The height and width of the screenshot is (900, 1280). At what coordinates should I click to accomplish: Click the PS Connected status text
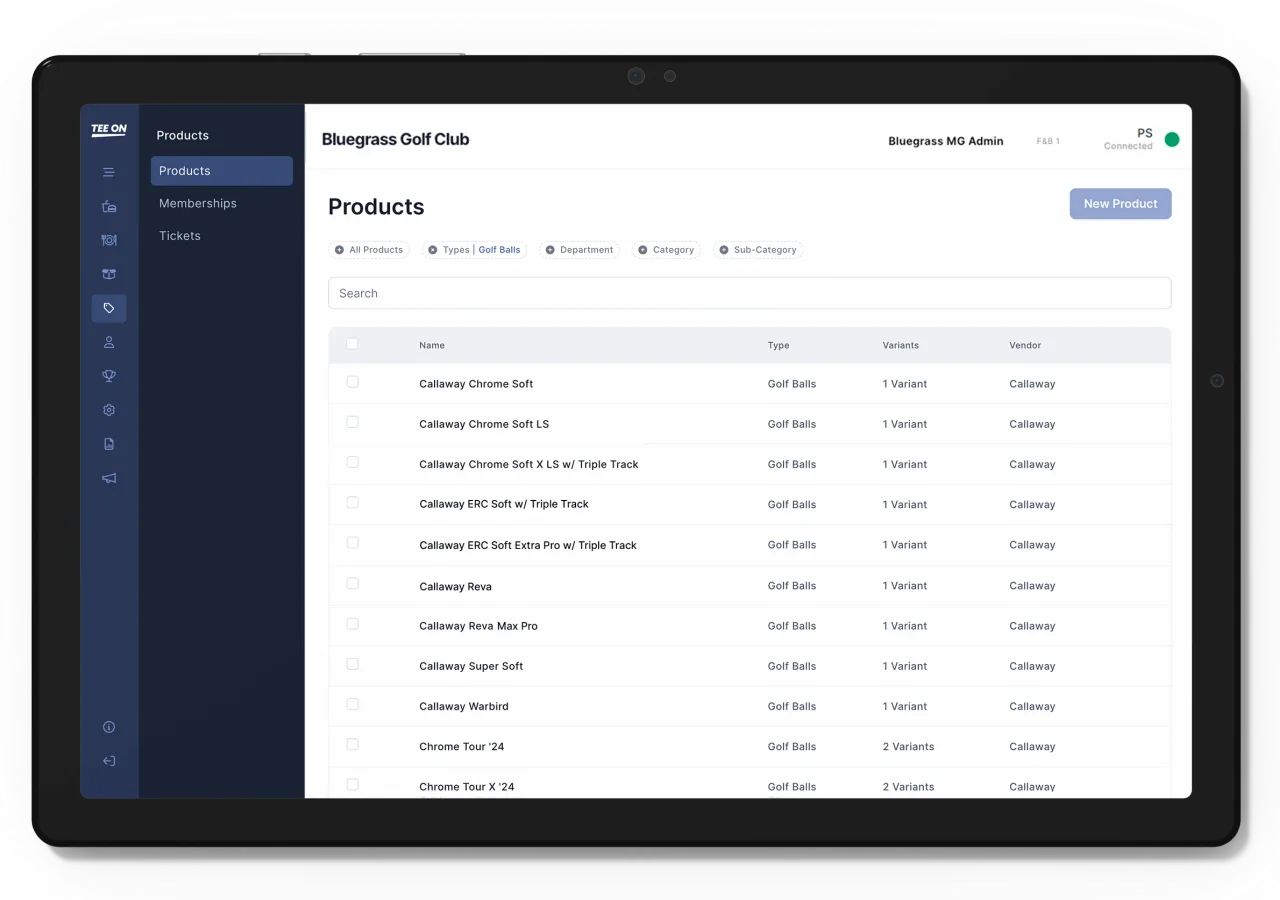tap(1128, 140)
